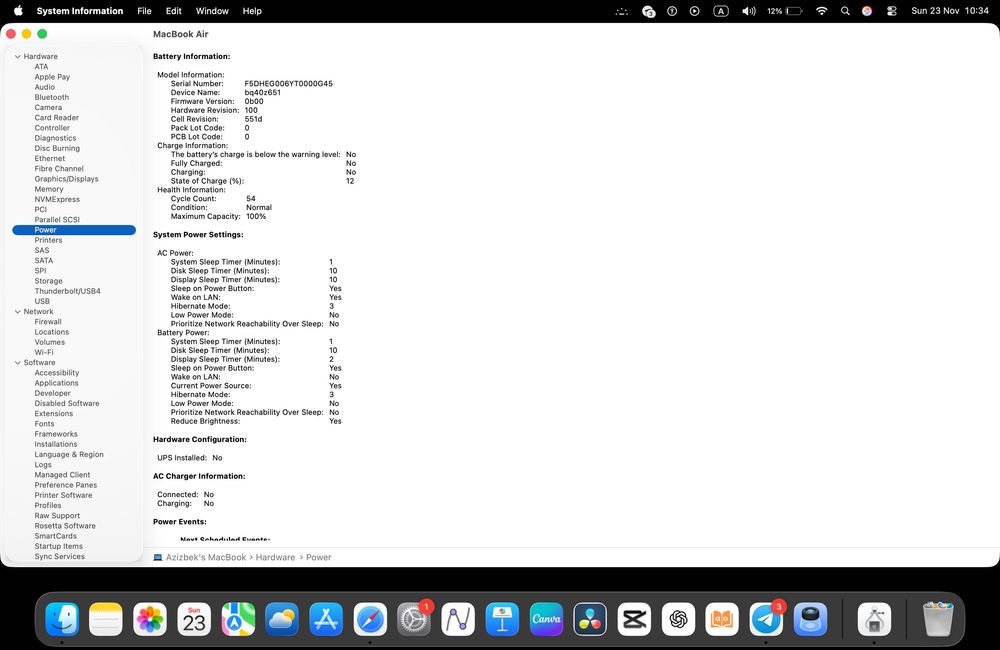Select USB in the Hardware list
The width and height of the screenshot is (1000, 650).
[x=42, y=302]
